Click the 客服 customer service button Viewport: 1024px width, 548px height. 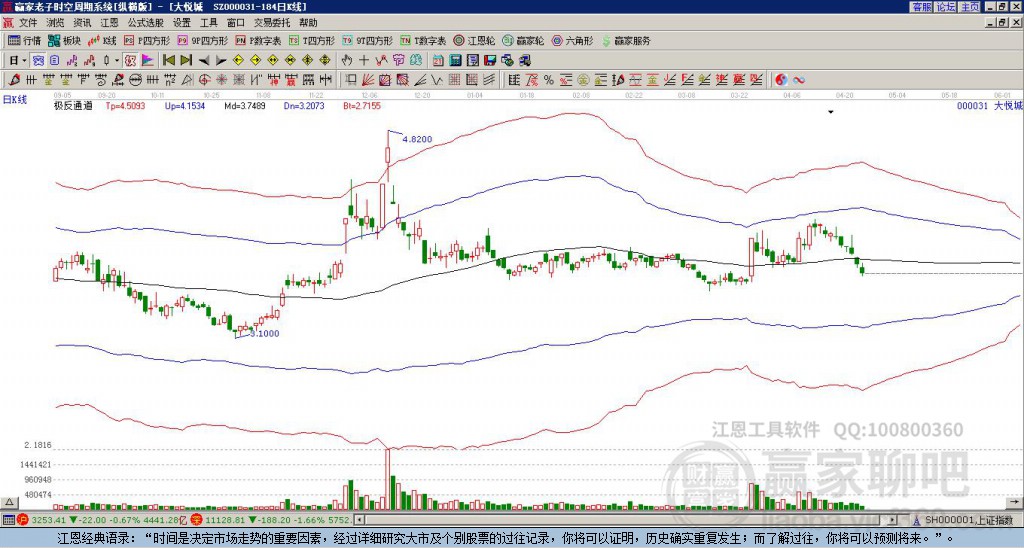921,7
